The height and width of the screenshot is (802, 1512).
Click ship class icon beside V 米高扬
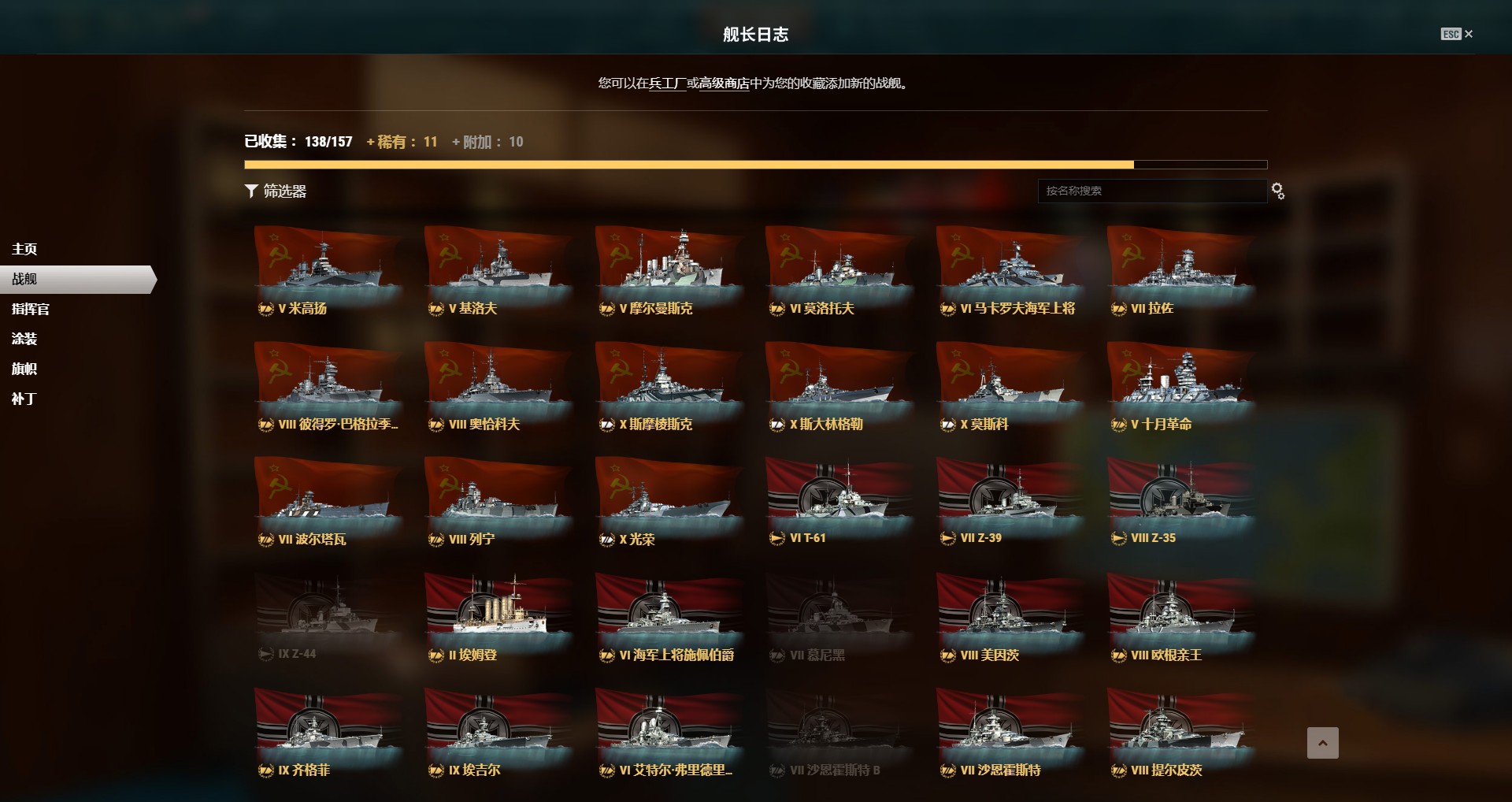(x=266, y=309)
